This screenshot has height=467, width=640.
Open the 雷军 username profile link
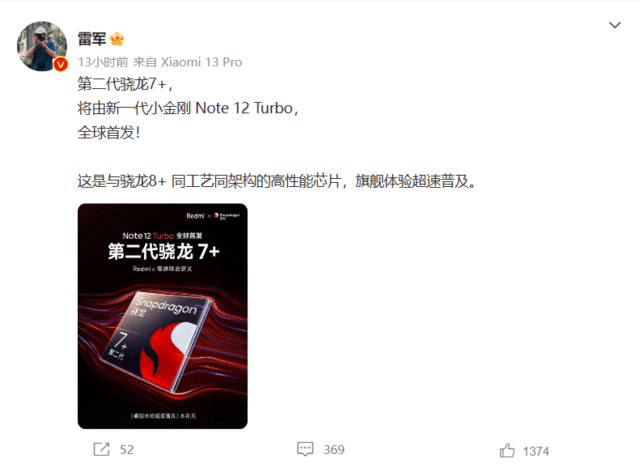pyautogui.click(x=92, y=39)
